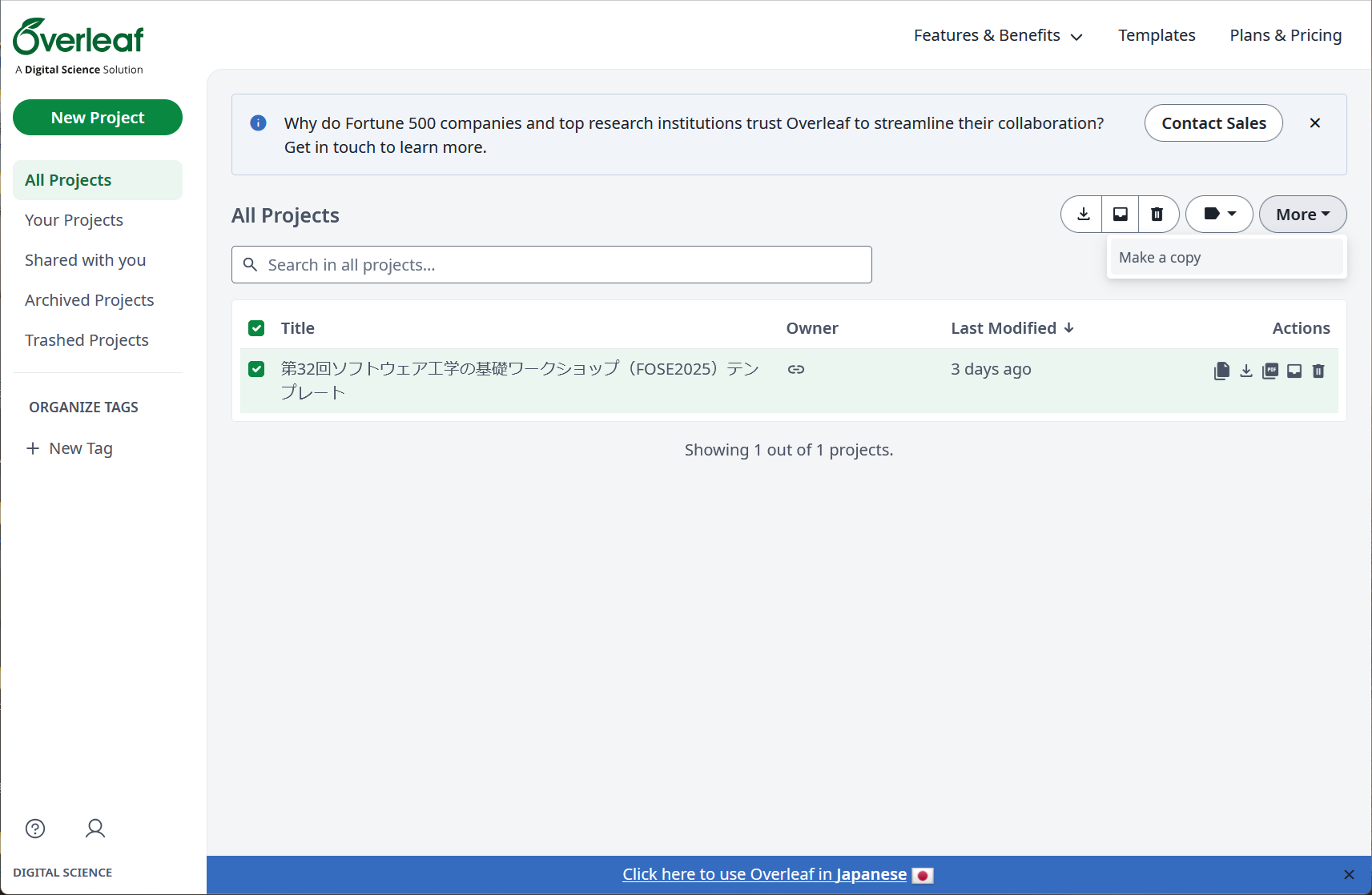
Task: Go to Plans & Pricing
Action: point(1285,35)
